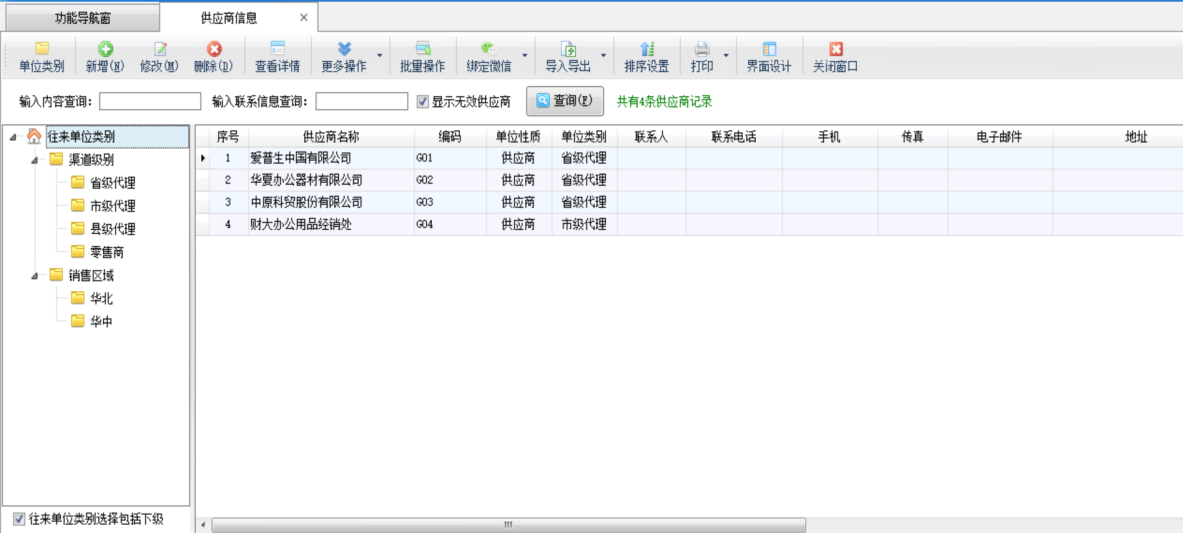
Task: Switch to the 功能导航窗 tab
Action: [x=82, y=17]
